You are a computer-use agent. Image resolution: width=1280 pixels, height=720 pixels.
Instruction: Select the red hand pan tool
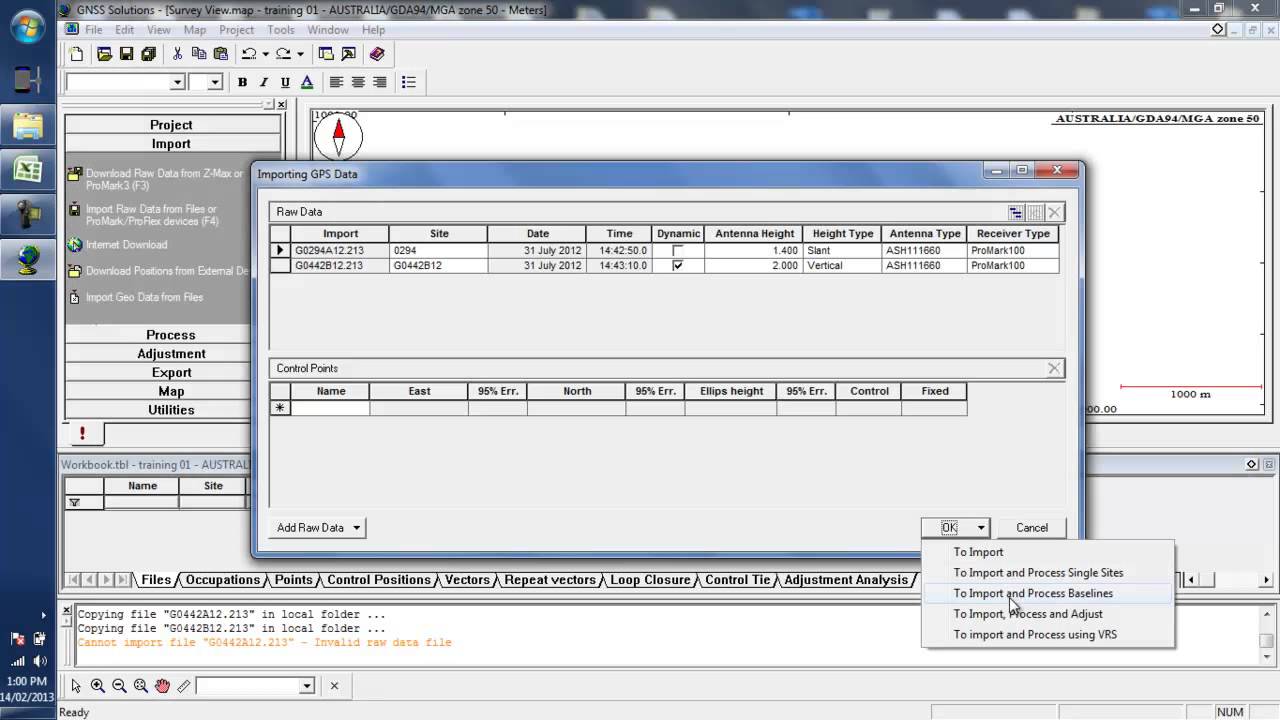coord(162,686)
